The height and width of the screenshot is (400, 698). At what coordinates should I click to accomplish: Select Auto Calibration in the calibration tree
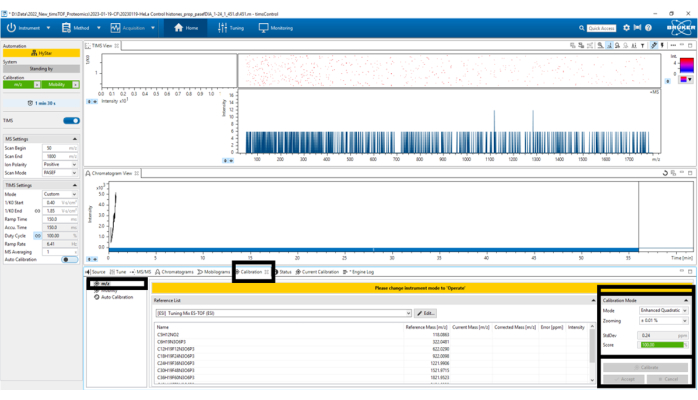click(114, 297)
